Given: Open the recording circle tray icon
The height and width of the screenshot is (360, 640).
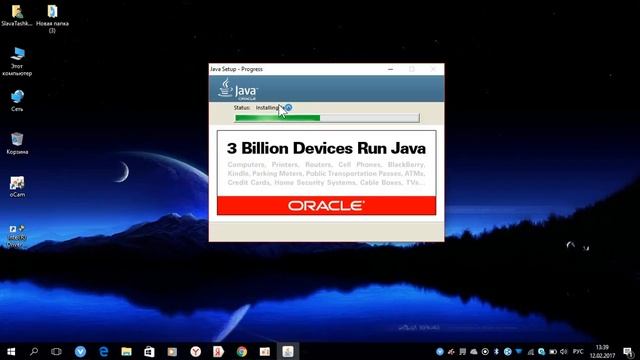Looking at the screenshot, I should [x=485, y=351].
